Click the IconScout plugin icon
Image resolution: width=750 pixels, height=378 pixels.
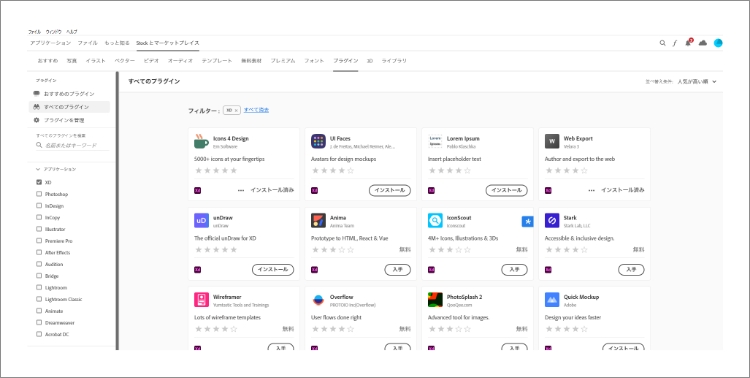435,221
